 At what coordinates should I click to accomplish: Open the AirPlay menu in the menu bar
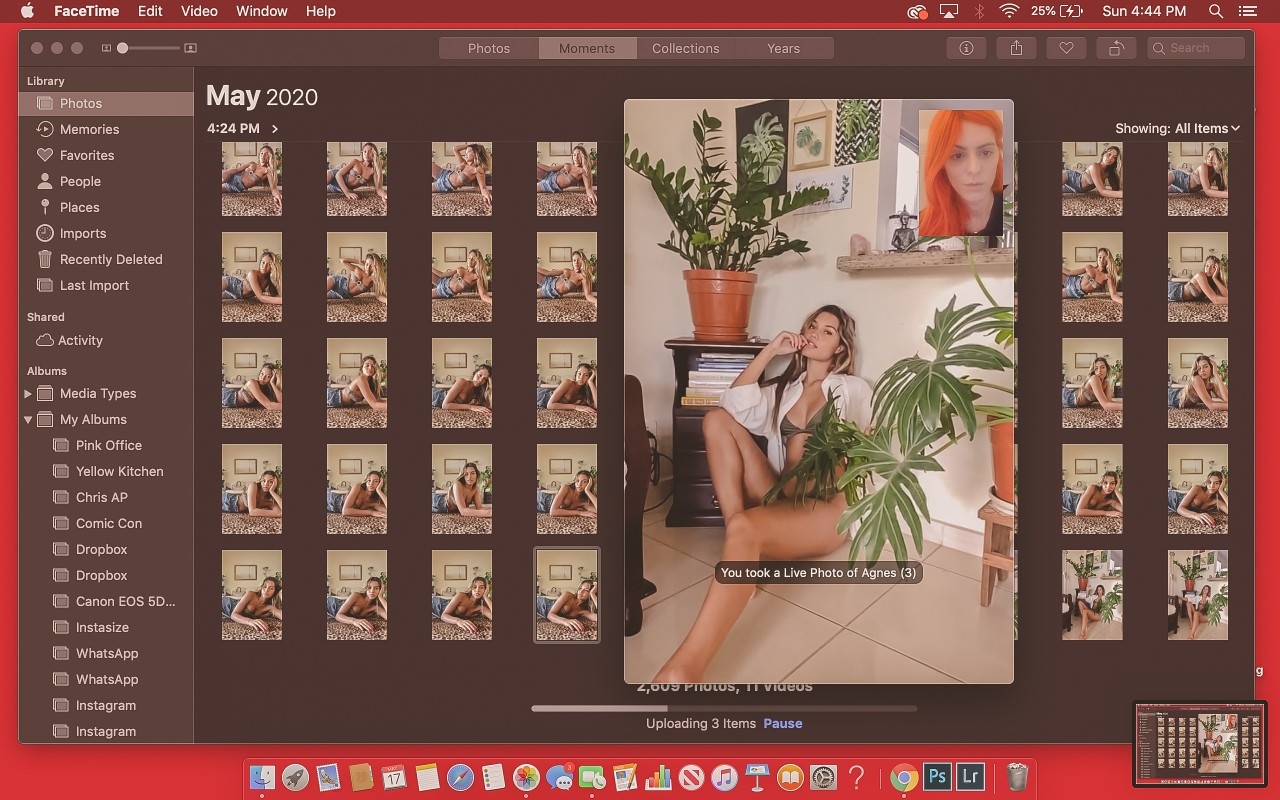[x=949, y=11]
